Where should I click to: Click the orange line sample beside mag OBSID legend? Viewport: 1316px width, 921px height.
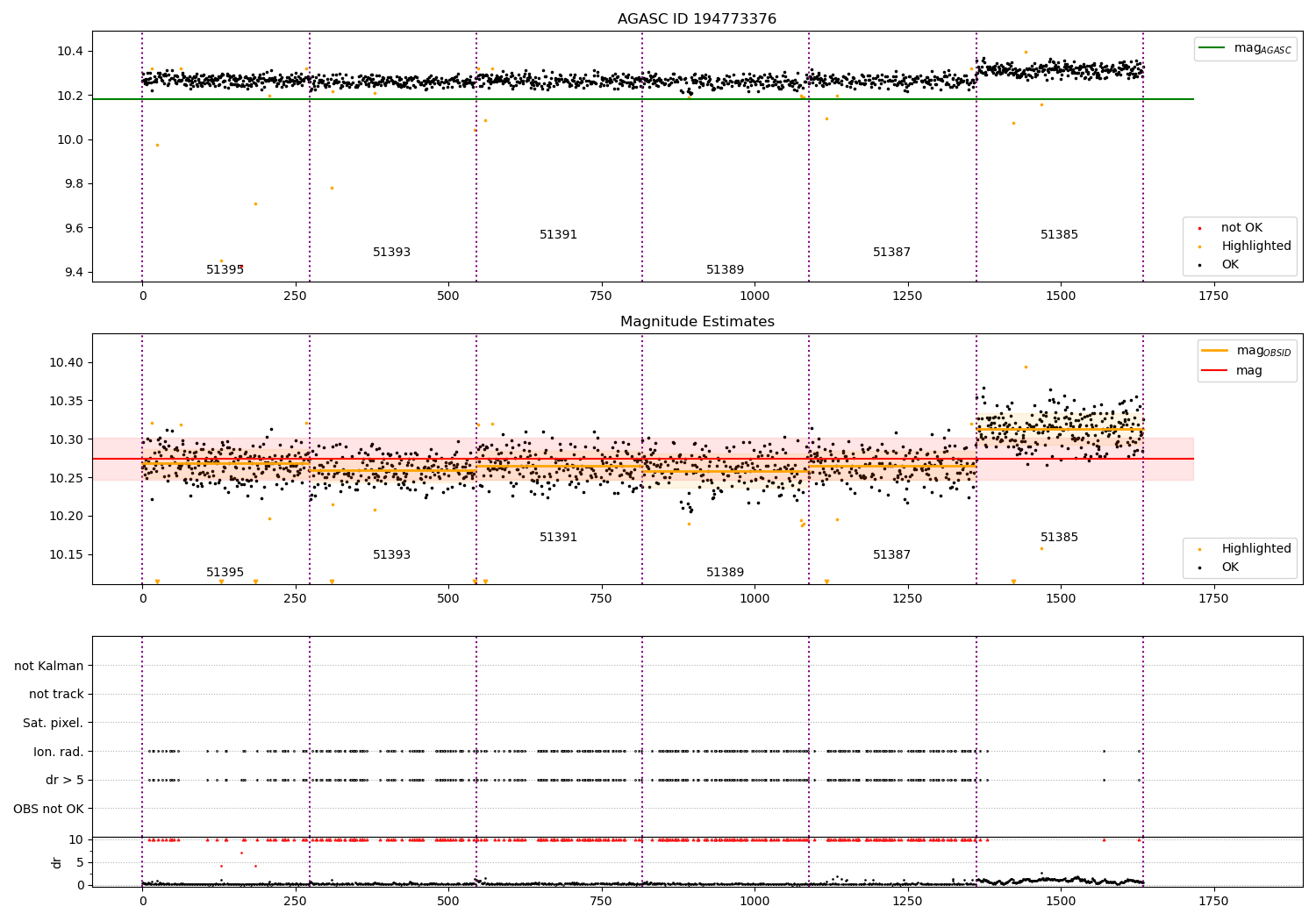click(1214, 351)
